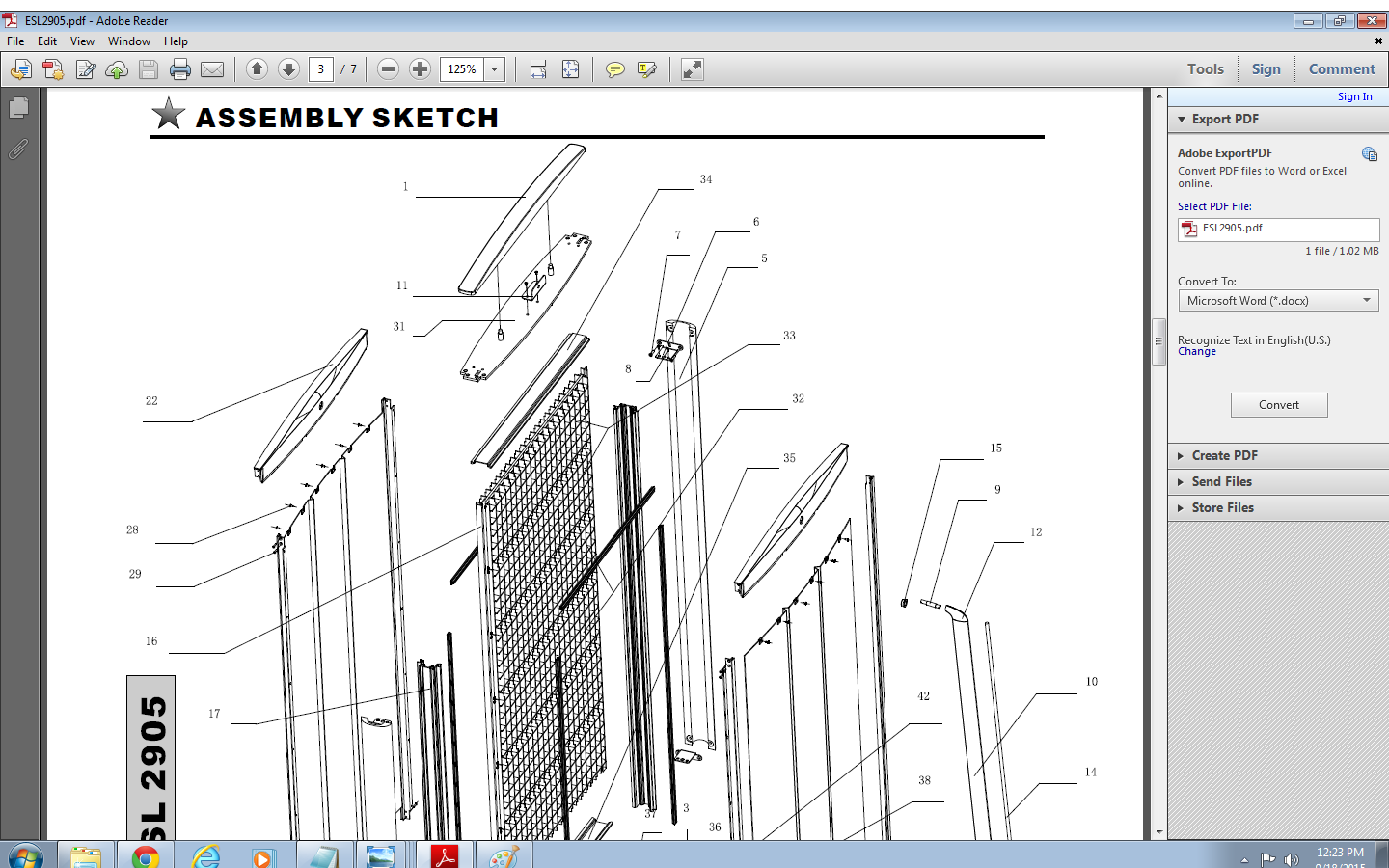
Task: Click the volume speaker tray icon
Action: coord(1291,859)
